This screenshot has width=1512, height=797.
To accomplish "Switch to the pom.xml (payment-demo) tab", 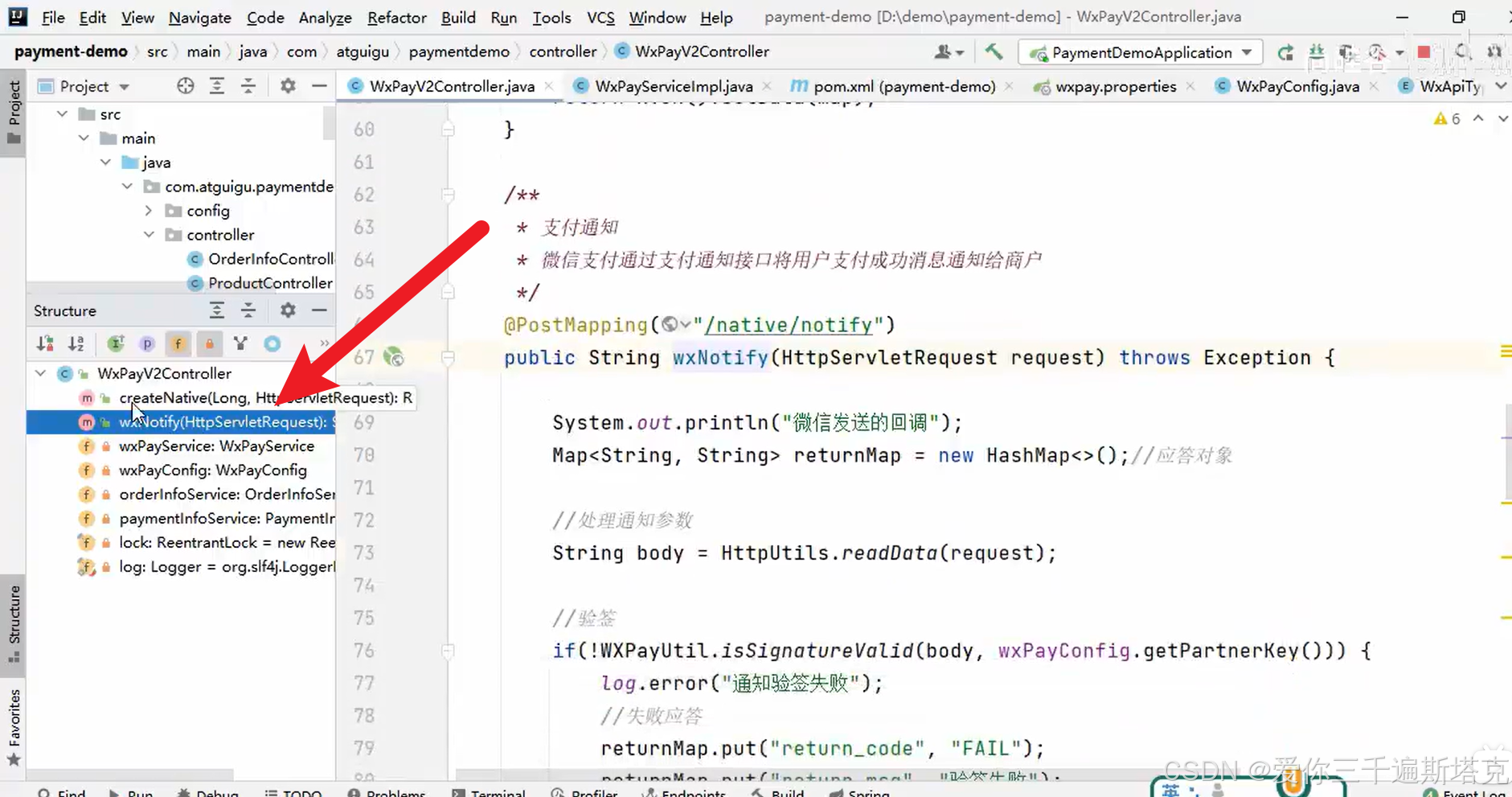I will 904,86.
